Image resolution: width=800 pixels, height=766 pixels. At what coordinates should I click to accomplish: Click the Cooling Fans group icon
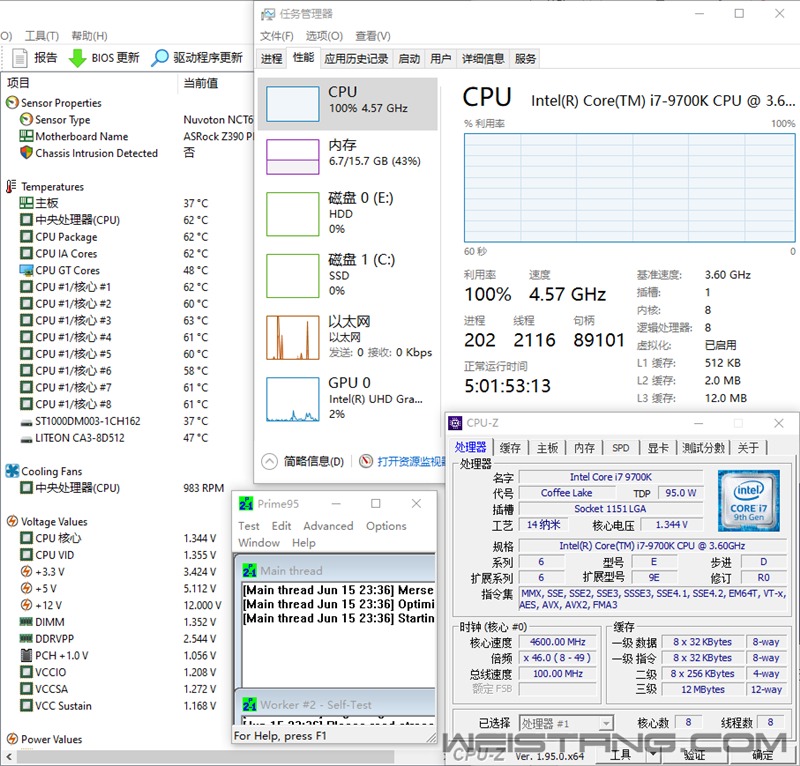12,471
